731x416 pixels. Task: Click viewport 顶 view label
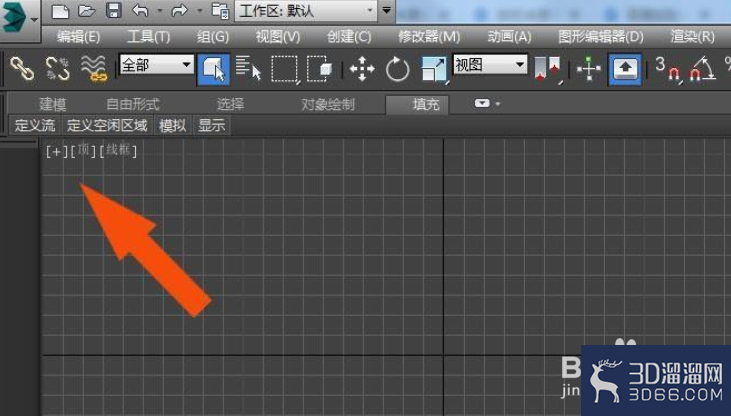(x=83, y=151)
